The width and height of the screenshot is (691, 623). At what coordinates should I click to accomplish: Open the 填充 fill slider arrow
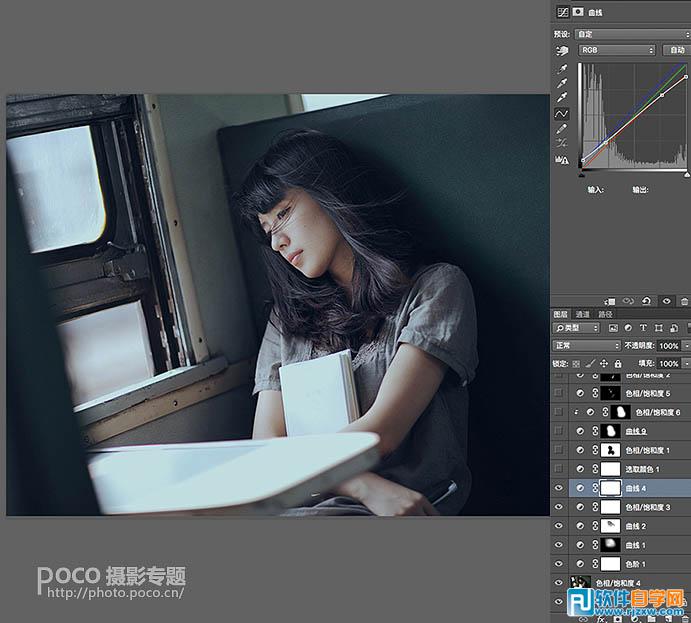(686, 363)
